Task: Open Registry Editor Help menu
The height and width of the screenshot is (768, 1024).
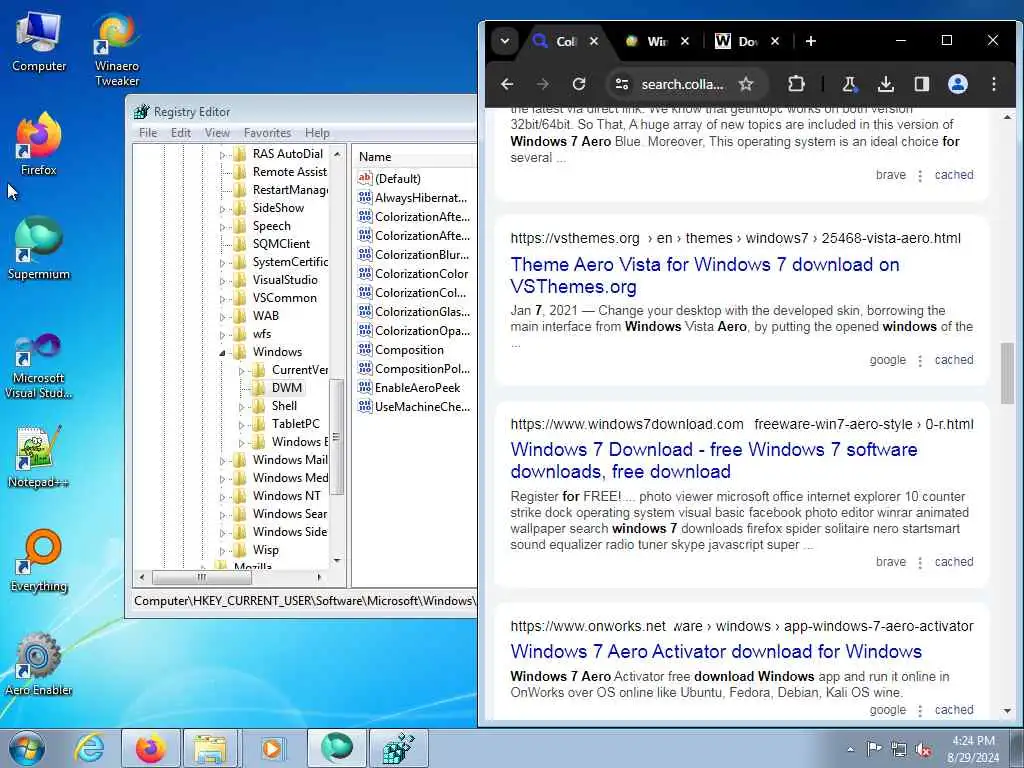Action: click(317, 133)
